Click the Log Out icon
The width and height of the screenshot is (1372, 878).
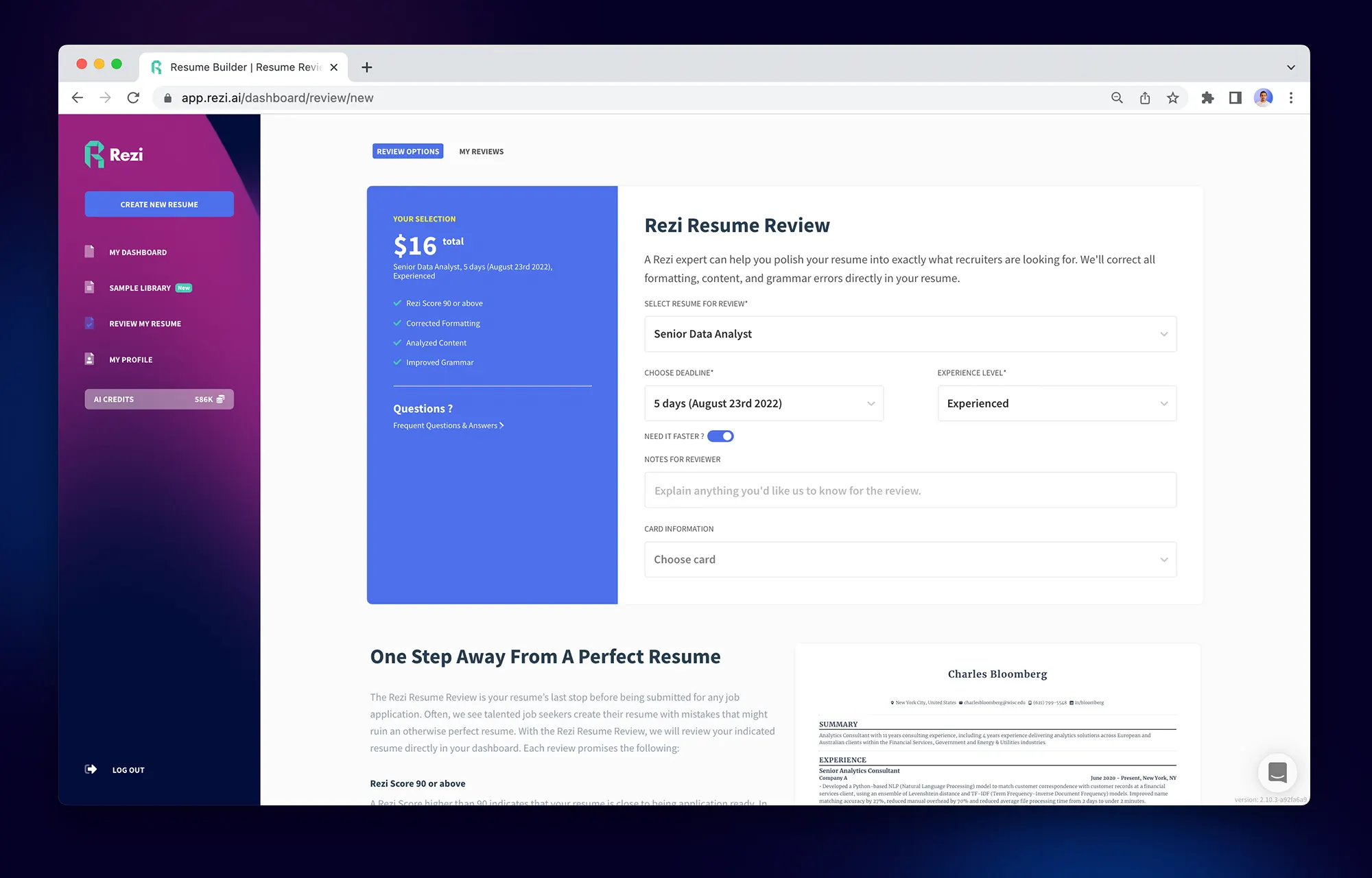point(91,769)
